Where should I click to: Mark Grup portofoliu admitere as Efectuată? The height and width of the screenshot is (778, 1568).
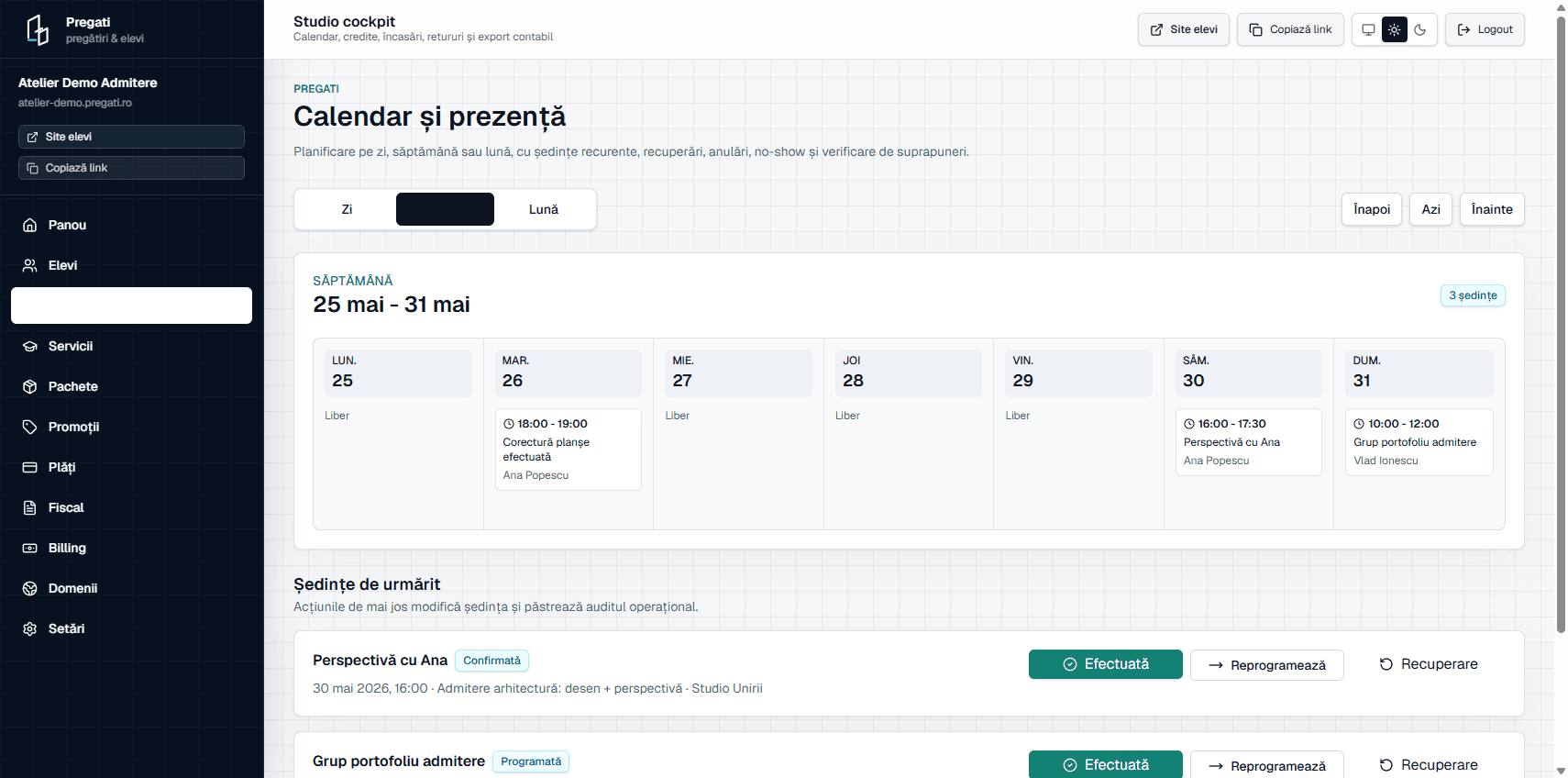(1106, 764)
